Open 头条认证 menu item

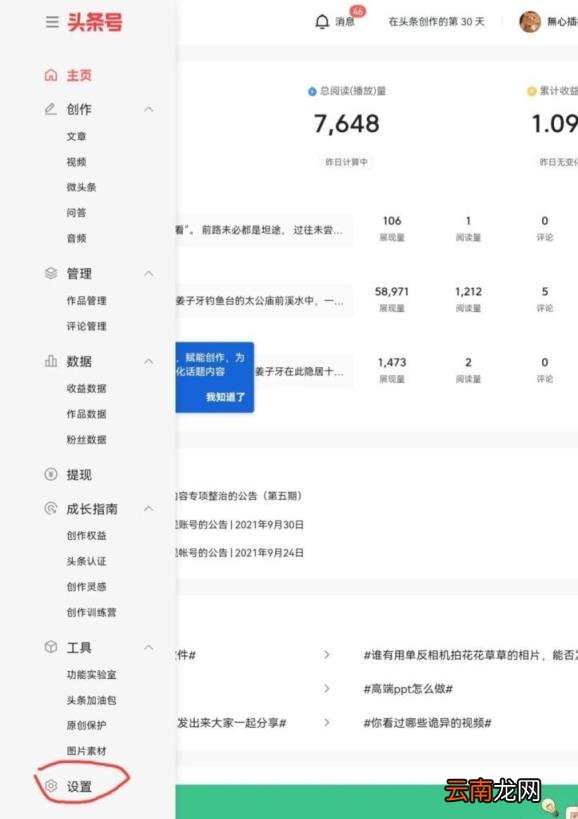point(86,561)
